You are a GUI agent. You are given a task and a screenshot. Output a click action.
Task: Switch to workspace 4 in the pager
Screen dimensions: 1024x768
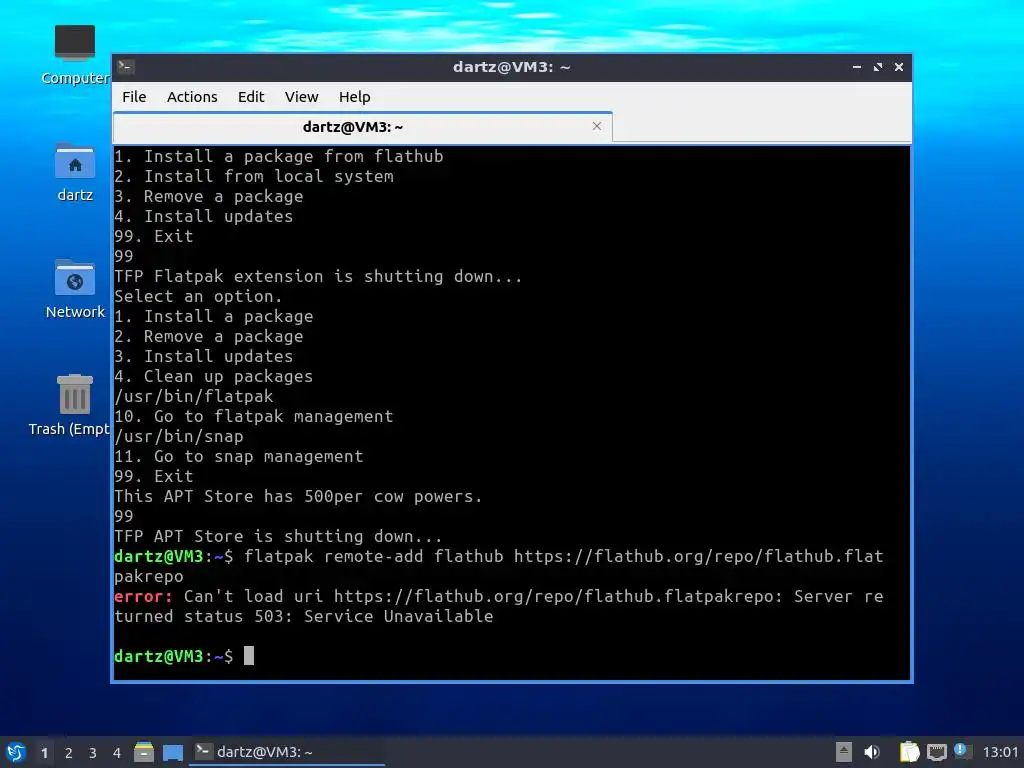click(x=117, y=753)
